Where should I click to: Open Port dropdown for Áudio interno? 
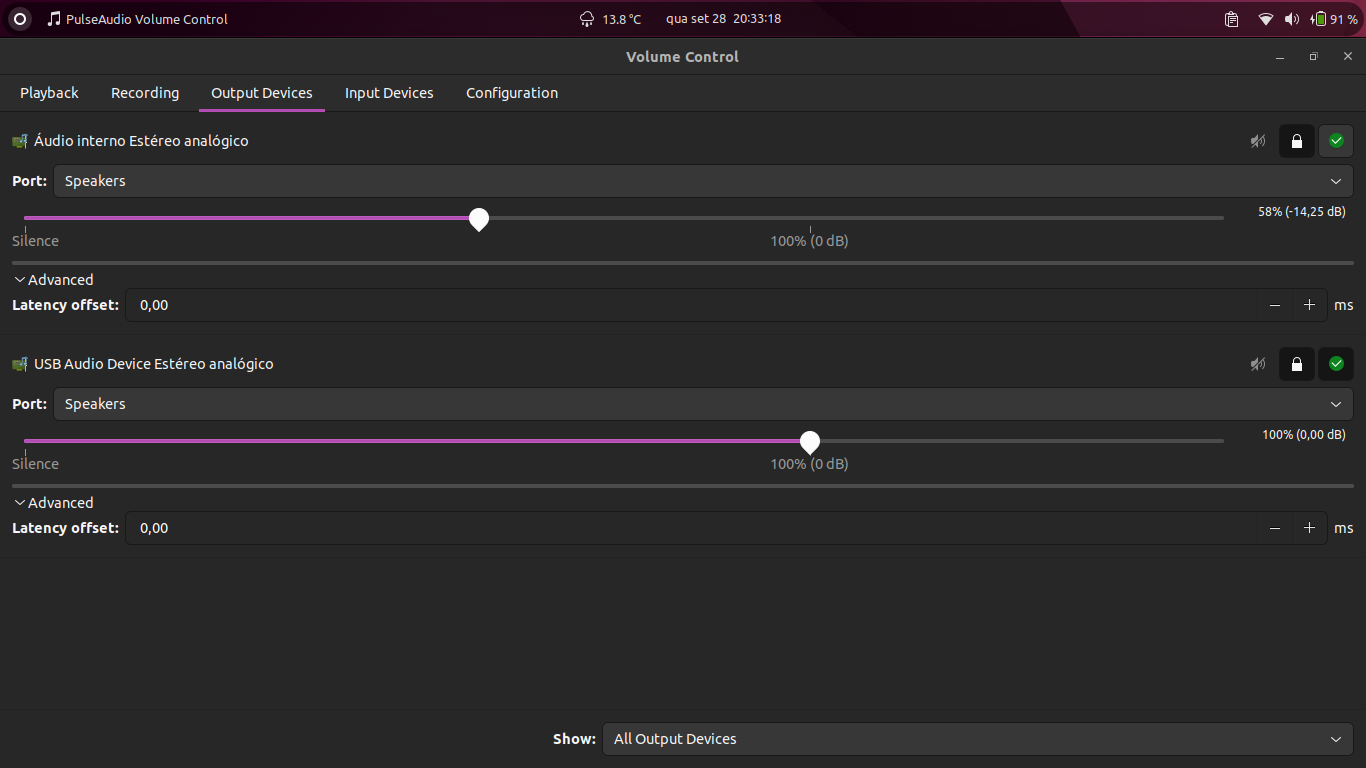pos(703,181)
